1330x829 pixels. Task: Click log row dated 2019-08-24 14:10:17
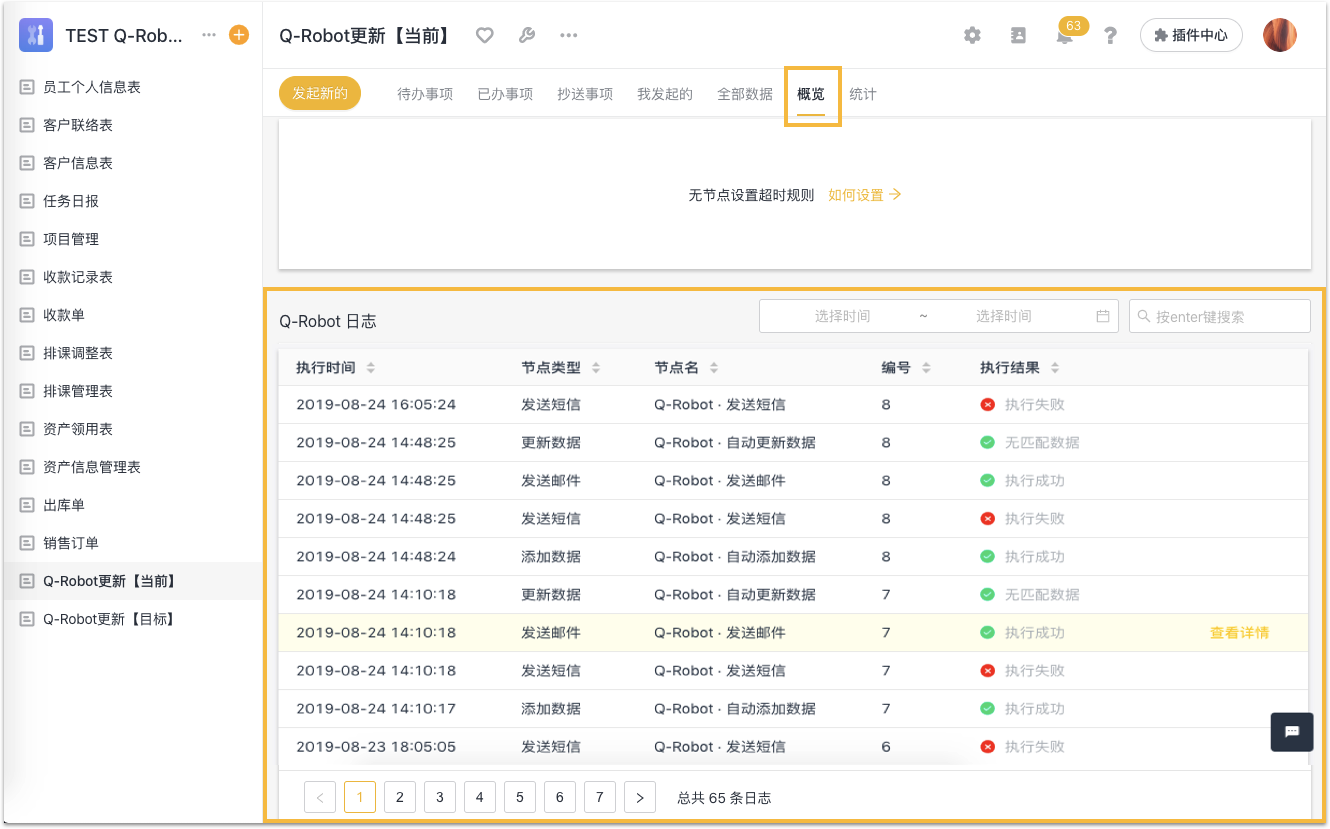(793, 709)
